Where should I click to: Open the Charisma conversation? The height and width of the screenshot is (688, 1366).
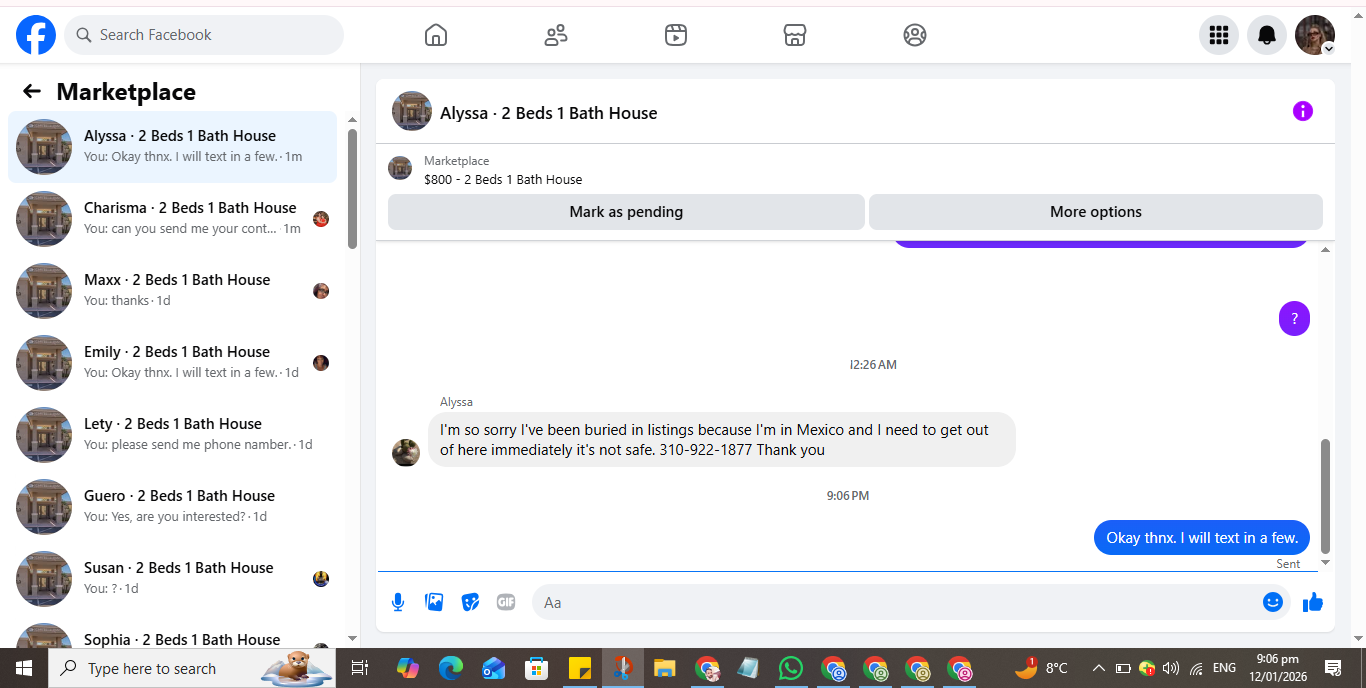pyautogui.click(x=172, y=219)
